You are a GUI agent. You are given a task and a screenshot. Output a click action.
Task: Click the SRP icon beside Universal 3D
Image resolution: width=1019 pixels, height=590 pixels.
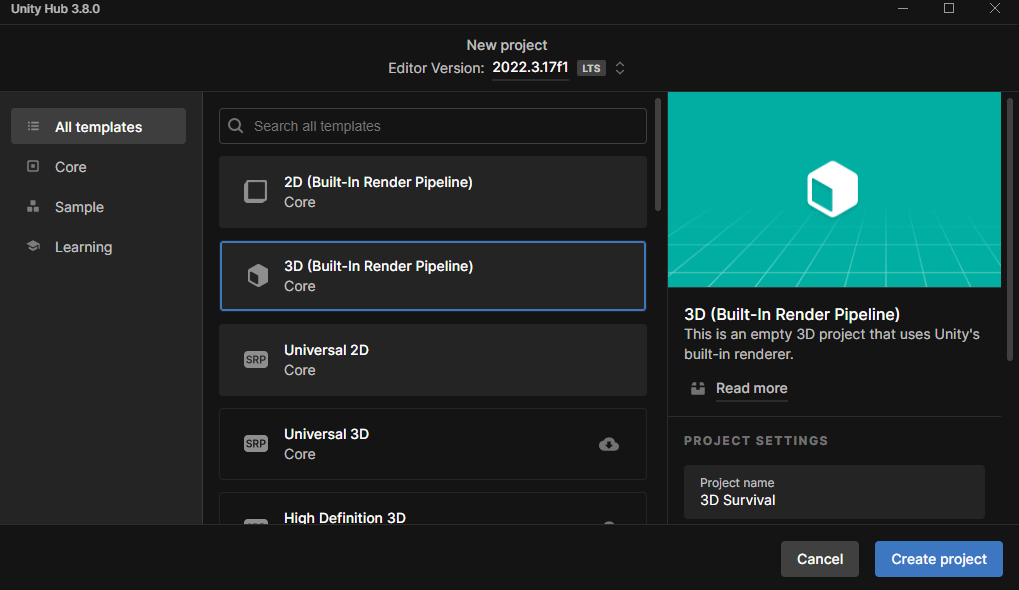click(255, 443)
